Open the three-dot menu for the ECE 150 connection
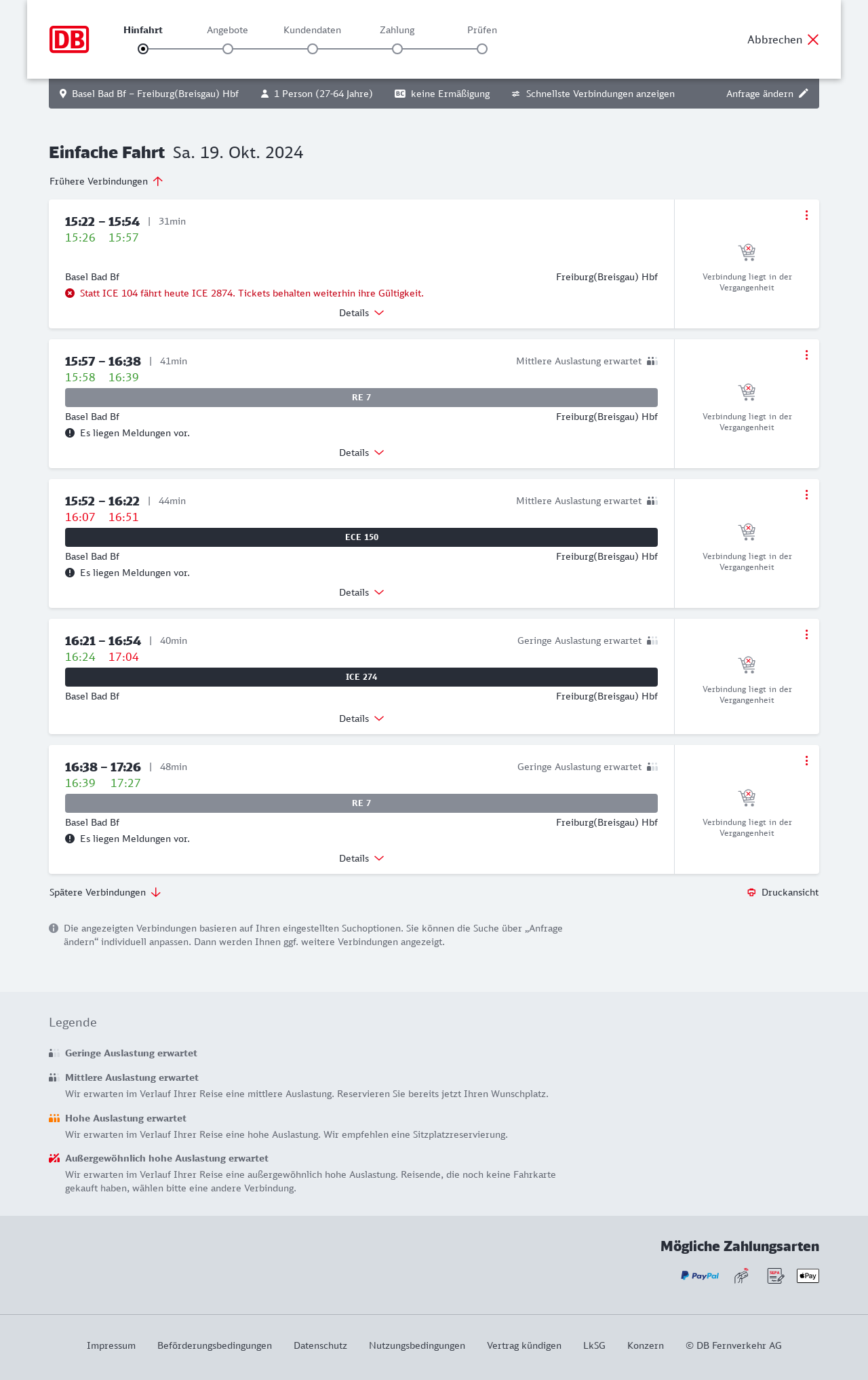 (x=806, y=495)
